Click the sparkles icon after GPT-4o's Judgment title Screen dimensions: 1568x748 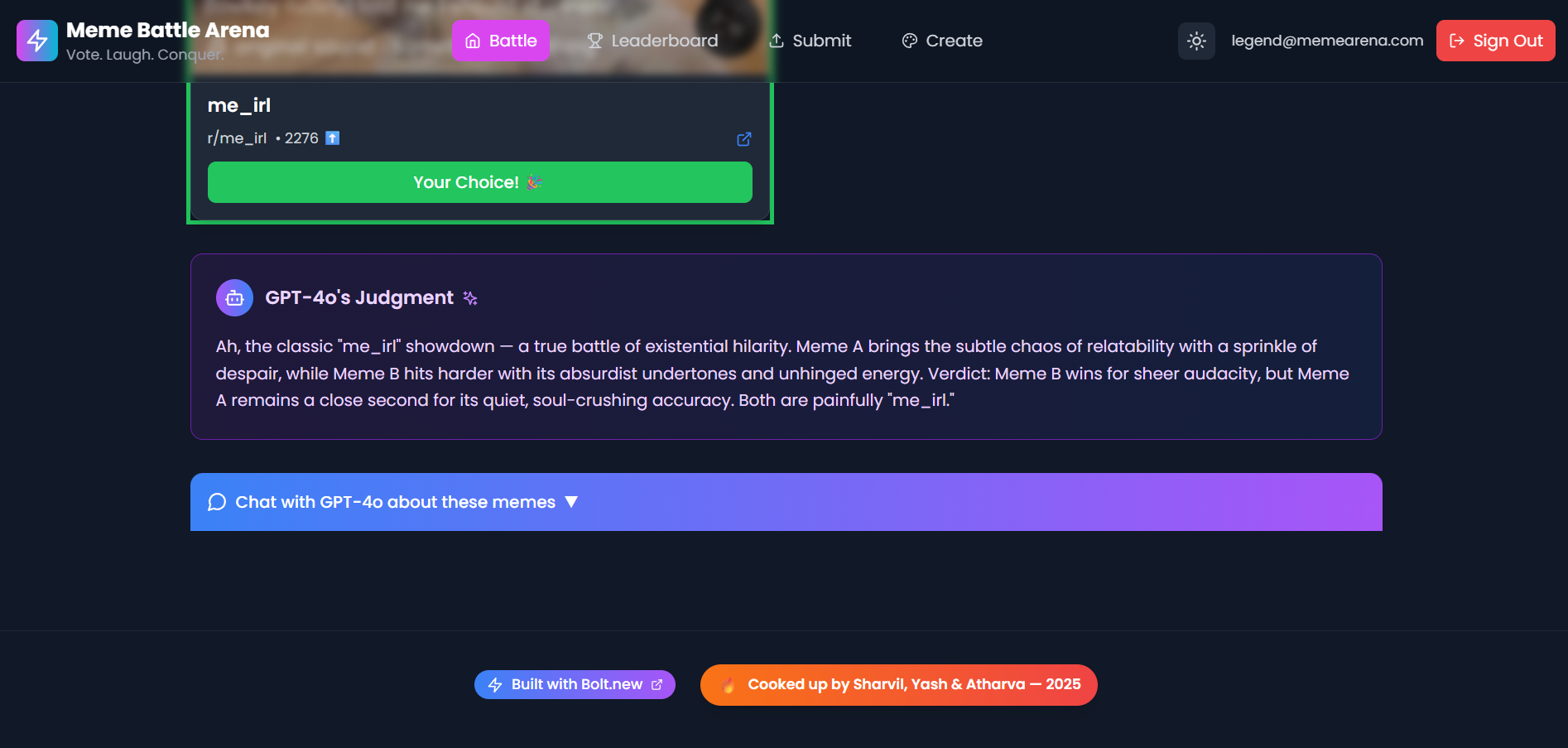[469, 297]
